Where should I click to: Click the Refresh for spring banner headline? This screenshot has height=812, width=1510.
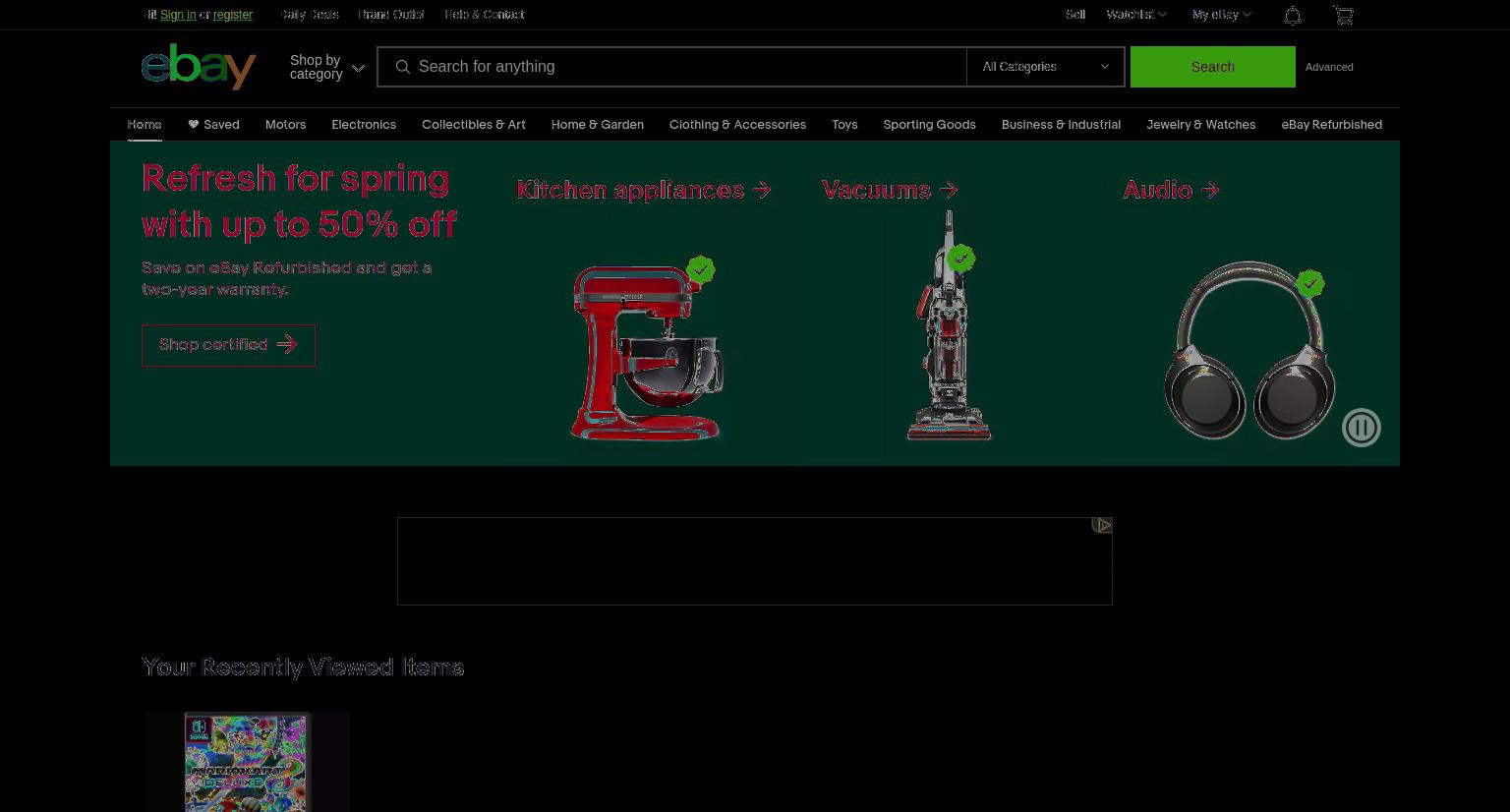(x=299, y=202)
